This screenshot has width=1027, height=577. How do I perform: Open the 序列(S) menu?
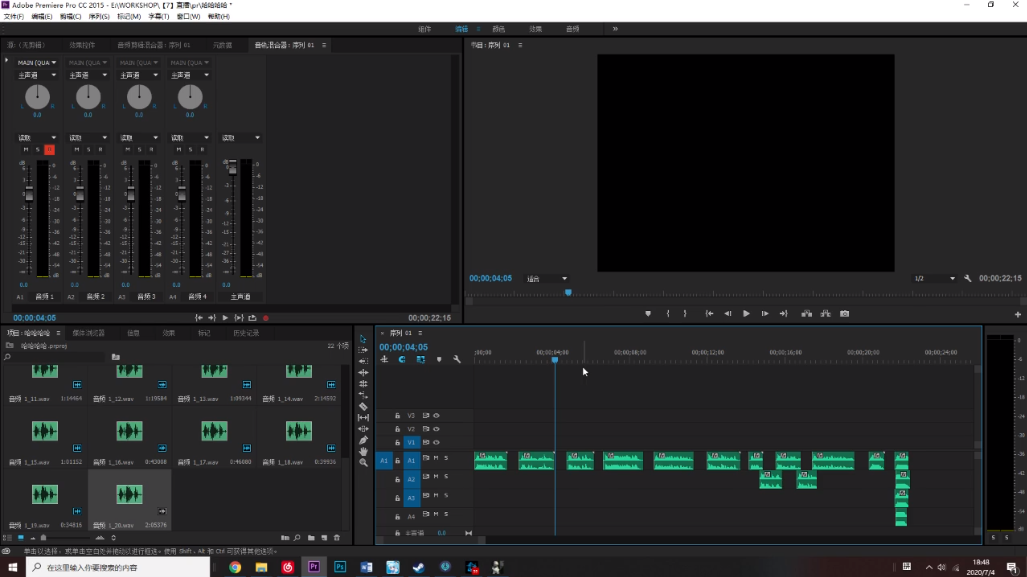tap(98, 17)
